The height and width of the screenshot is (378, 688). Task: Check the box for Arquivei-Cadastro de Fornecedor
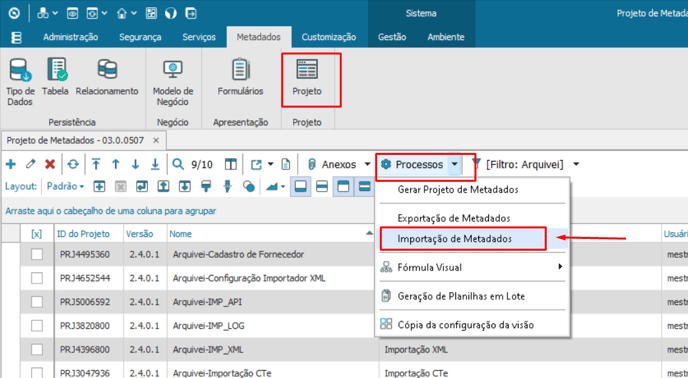pos(37,254)
